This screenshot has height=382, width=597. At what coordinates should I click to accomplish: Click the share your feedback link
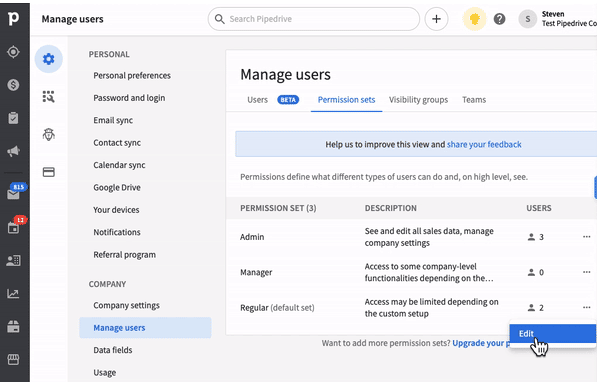(x=484, y=144)
